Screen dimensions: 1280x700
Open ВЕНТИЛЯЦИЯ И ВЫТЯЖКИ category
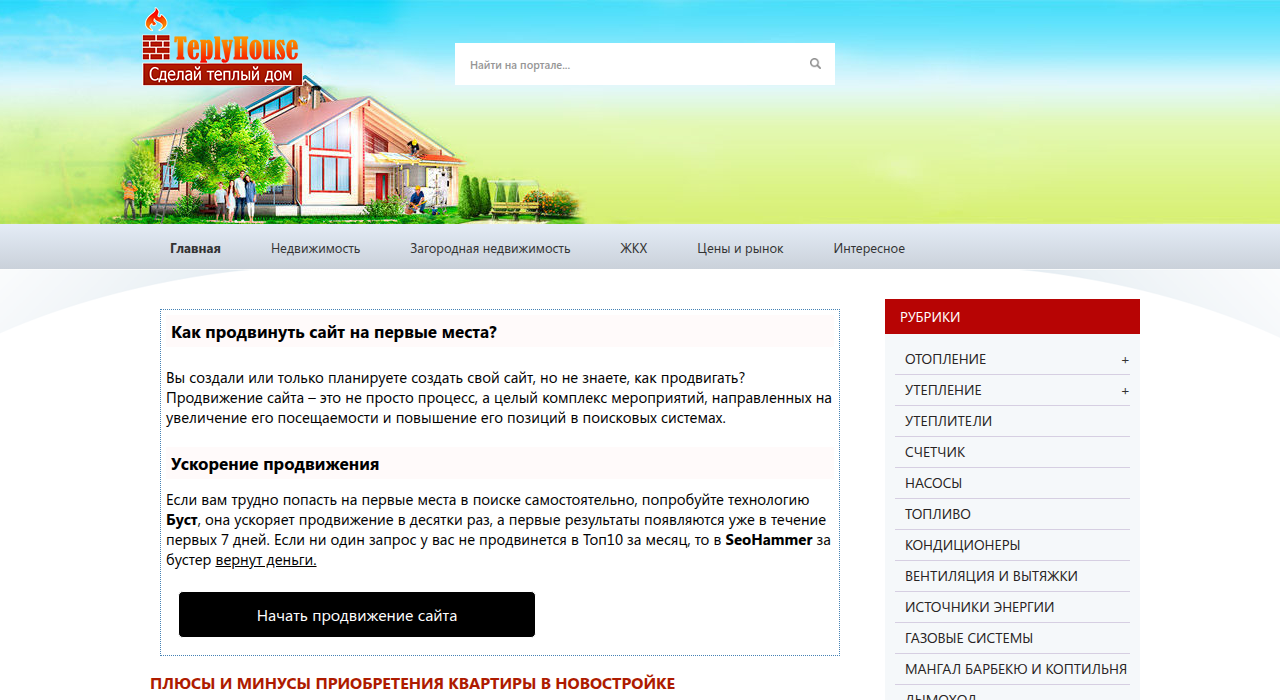[x=991, y=576]
